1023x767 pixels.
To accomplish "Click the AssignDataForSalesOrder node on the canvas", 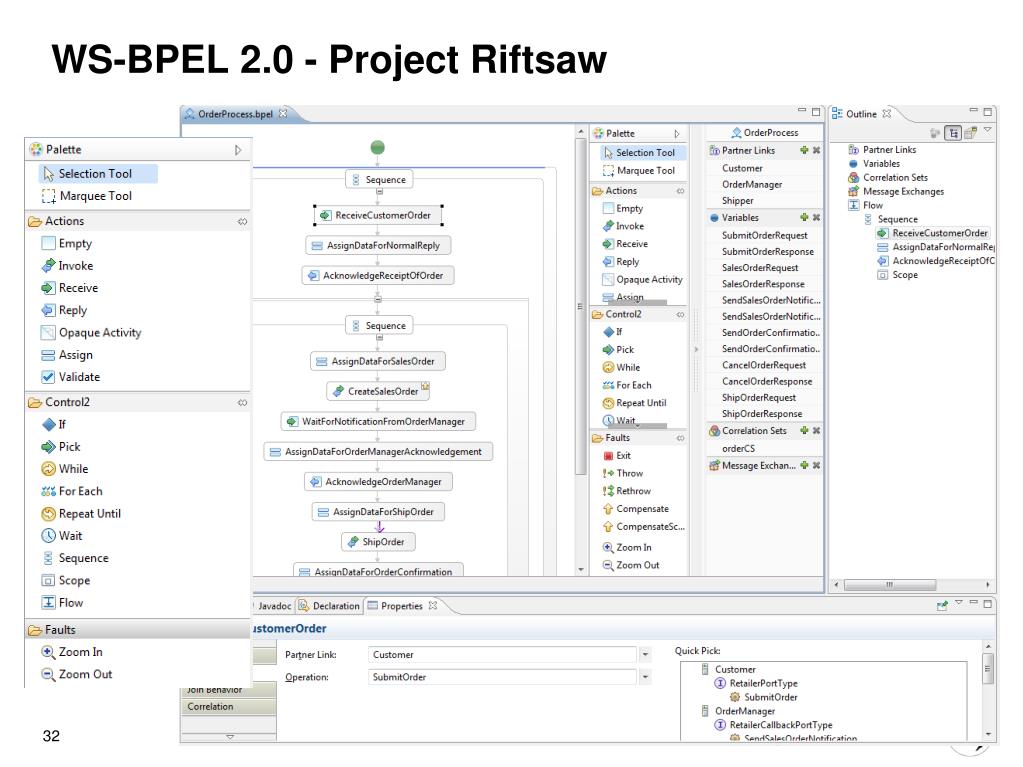I will [378, 361].
